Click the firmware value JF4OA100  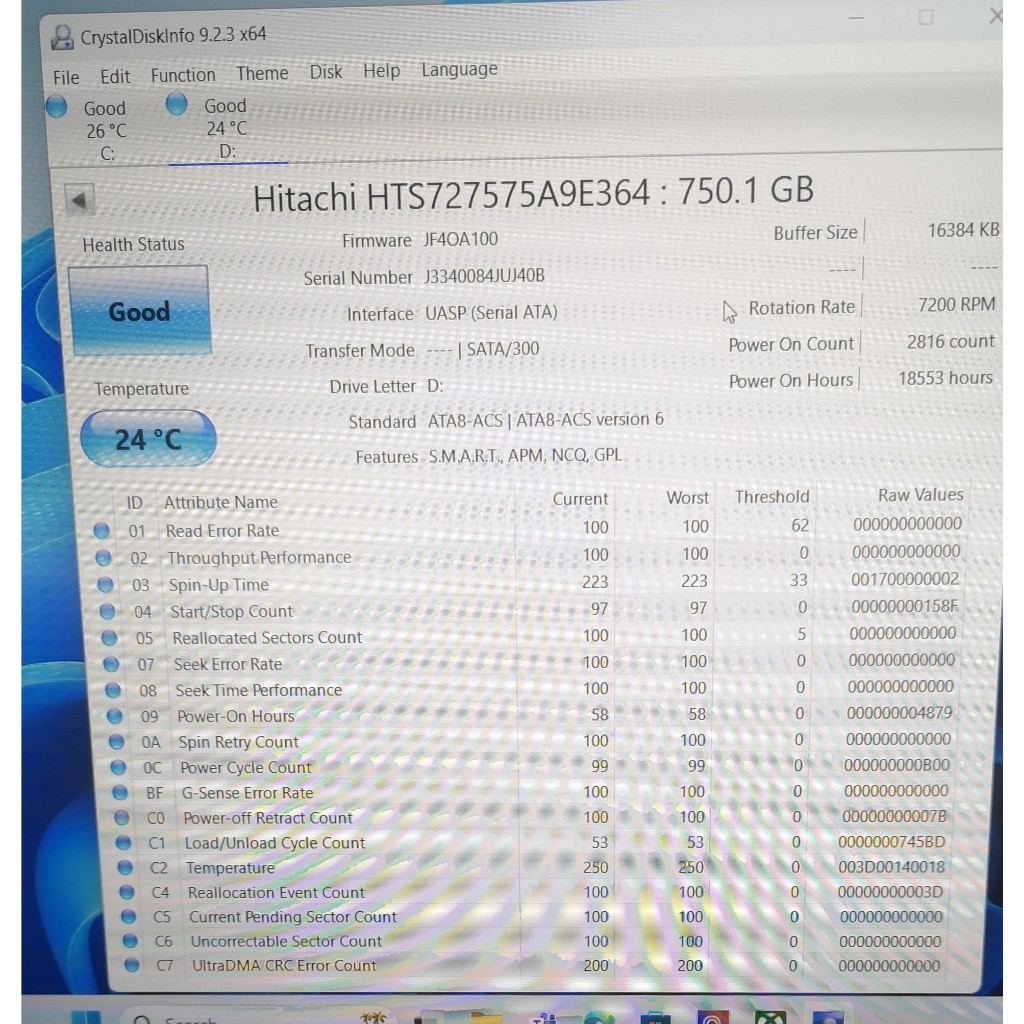460,239
